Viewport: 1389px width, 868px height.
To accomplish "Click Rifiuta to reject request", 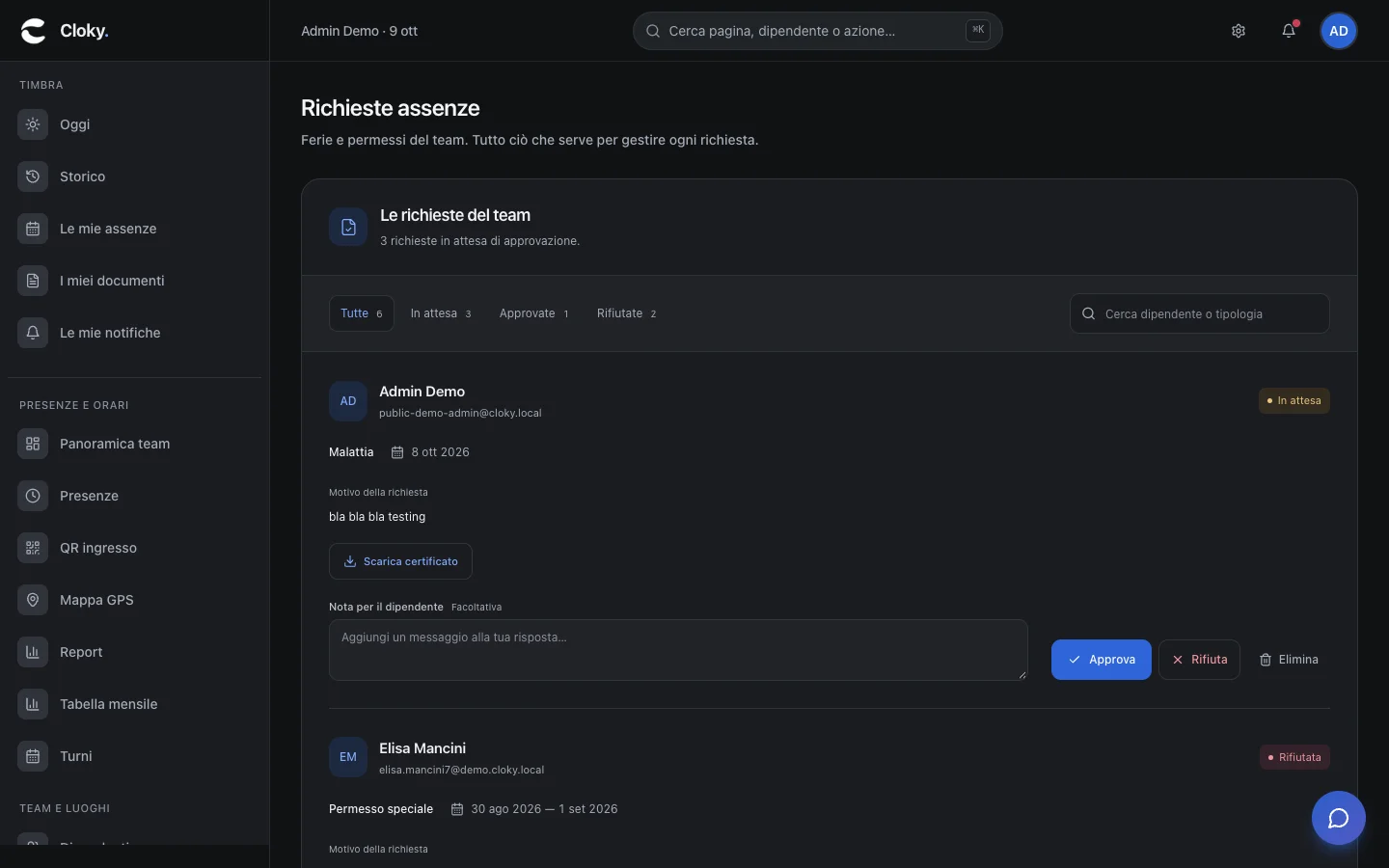I will click(1199, 660).
